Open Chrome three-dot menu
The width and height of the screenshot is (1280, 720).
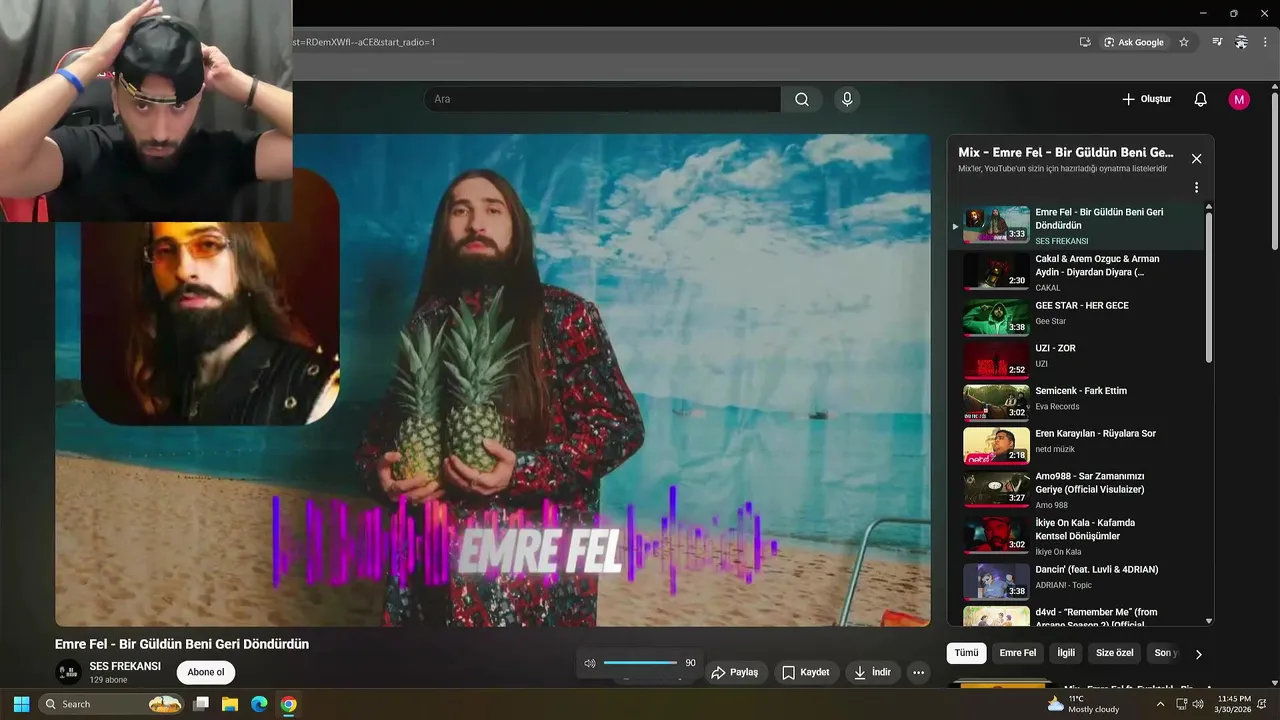pos(1265,42)
